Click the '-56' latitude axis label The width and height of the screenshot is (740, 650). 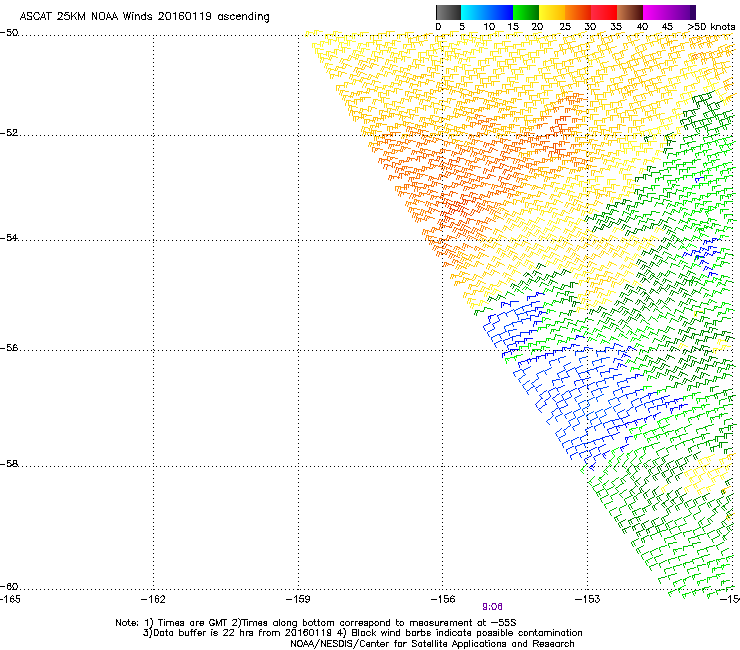tap(9, 348)
